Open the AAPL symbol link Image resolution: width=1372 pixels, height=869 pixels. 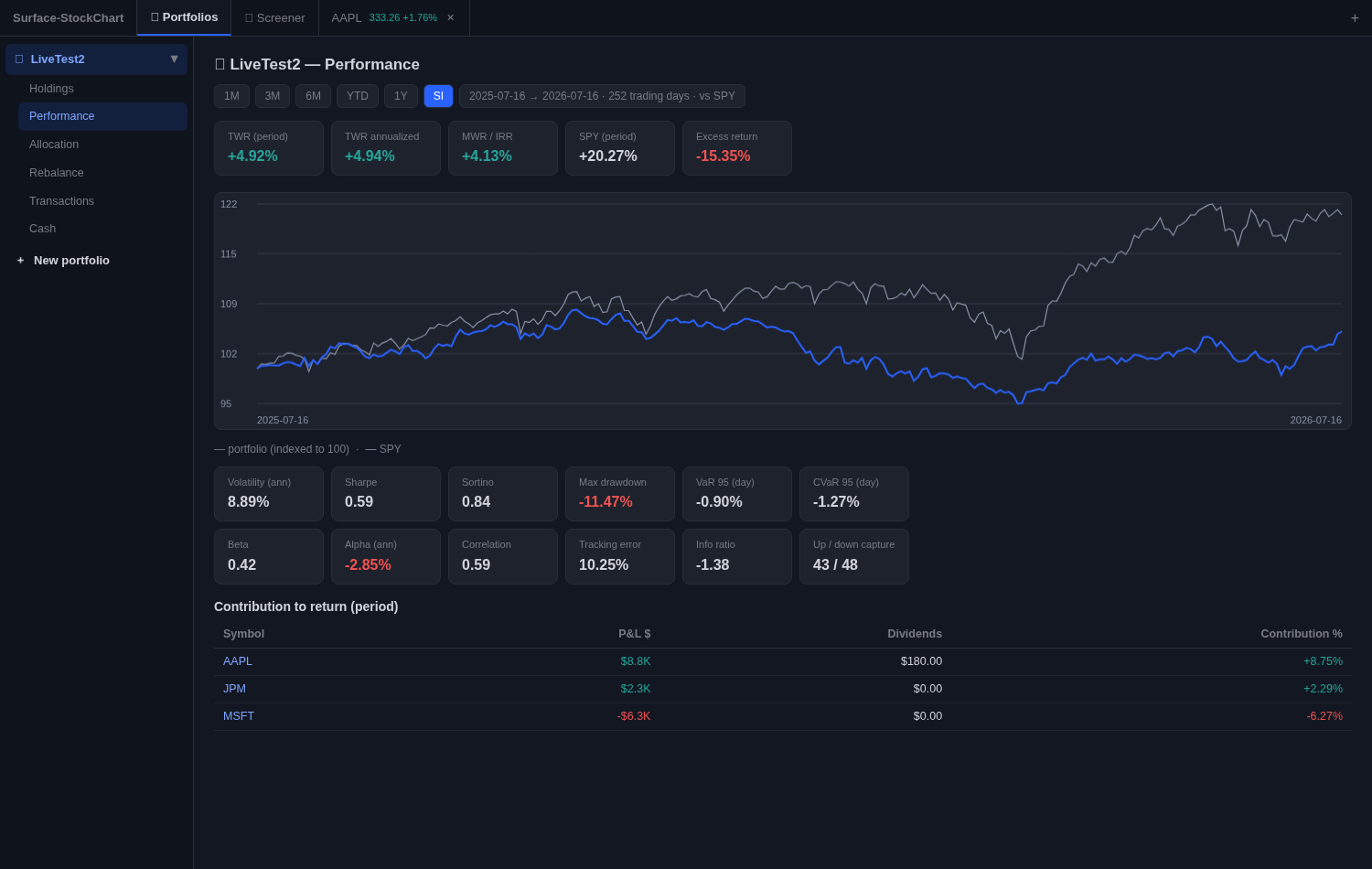(x=238, y=661)
